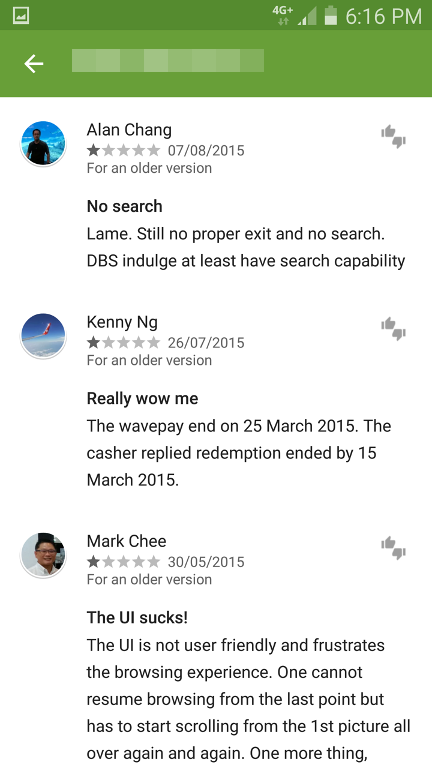Open Kenny Ng's airplane profile picture
Screen dimensions: 432x768
pyautogui.click(x=43, y=336)
